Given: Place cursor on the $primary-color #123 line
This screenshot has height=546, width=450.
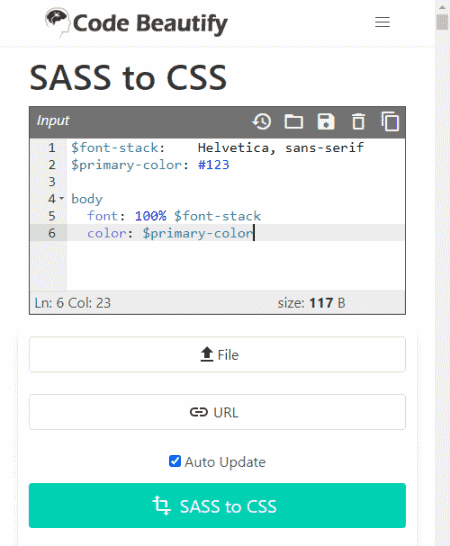Looking at the screenshot, I should pyautogui.click(x=235, y=164).
